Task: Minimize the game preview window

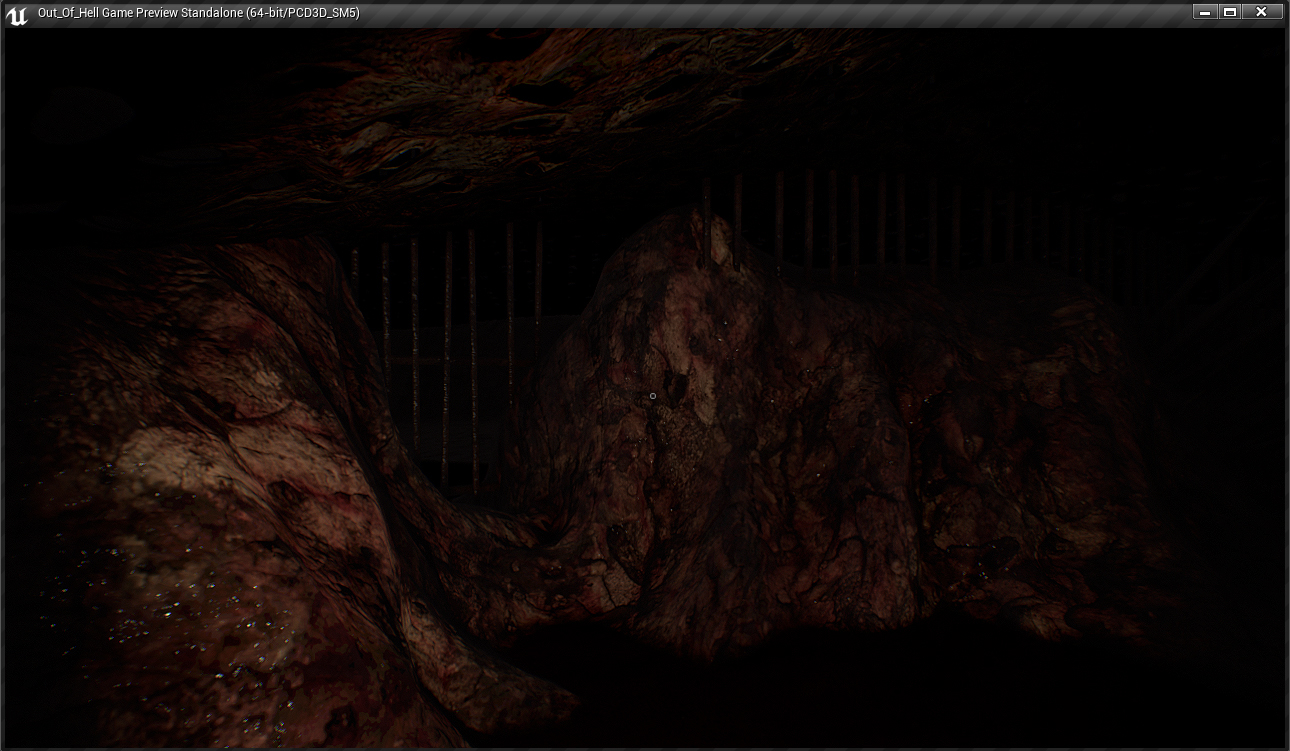Action: point(1205,12)
